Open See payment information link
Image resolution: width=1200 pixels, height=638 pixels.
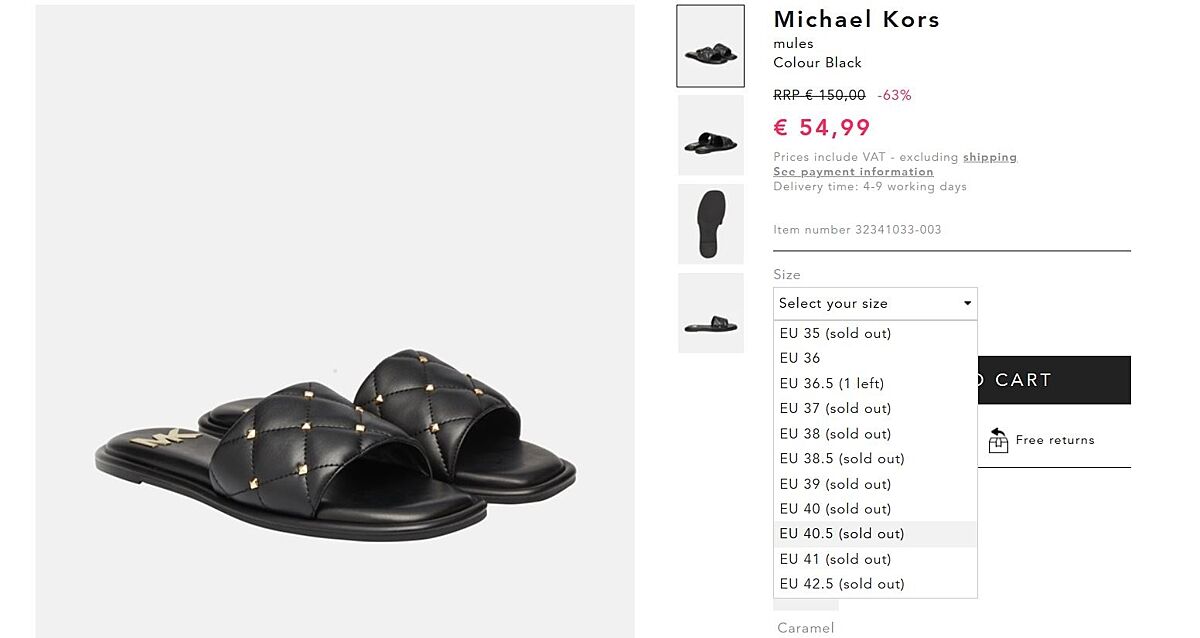[853, 172]
